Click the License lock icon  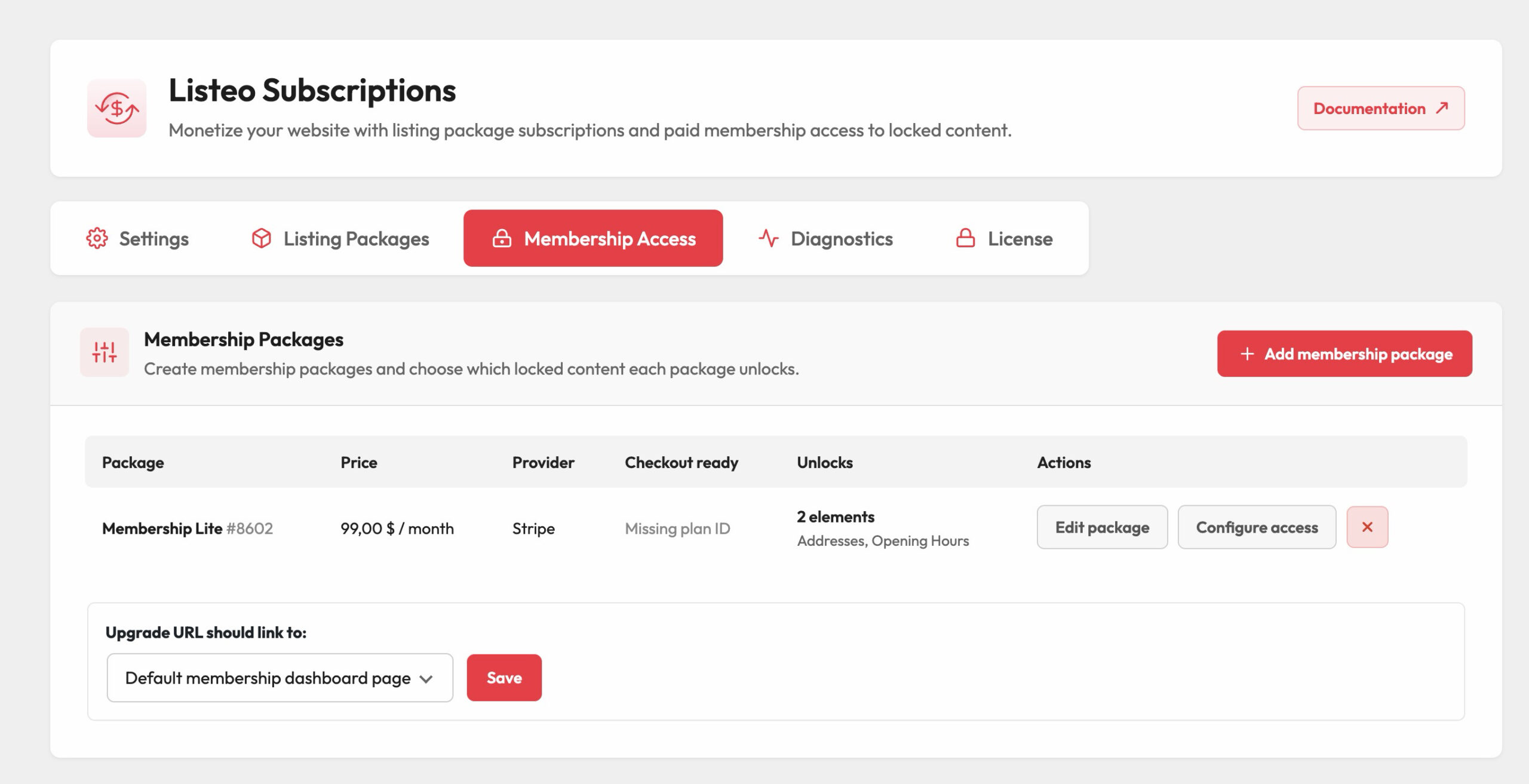tap(965, 238)
